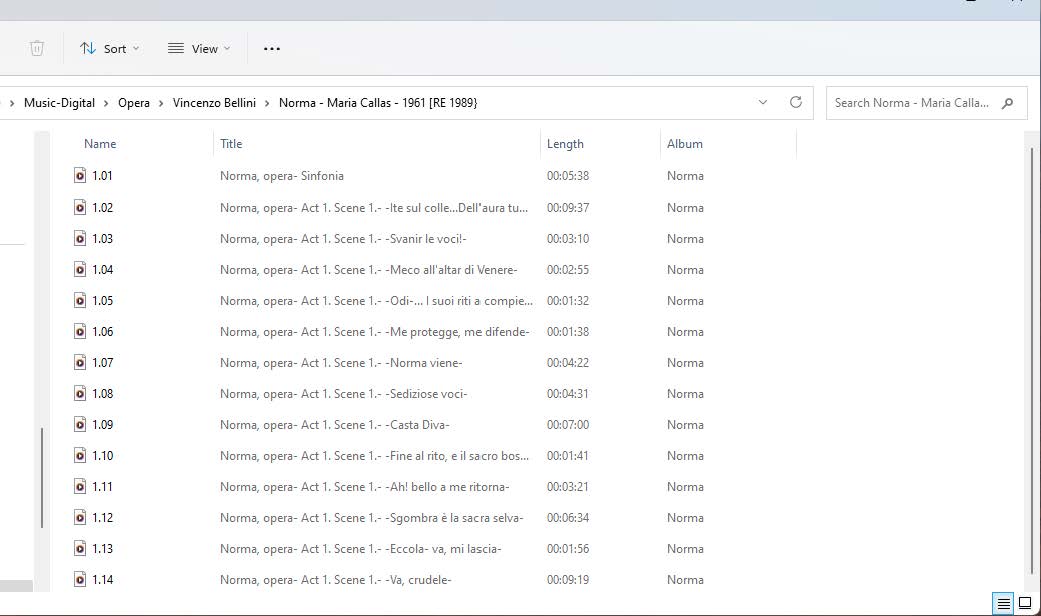Navigate to Opera folder in breadcrumb
This screenshot has height=616, width=1041.
click(134, 103)
